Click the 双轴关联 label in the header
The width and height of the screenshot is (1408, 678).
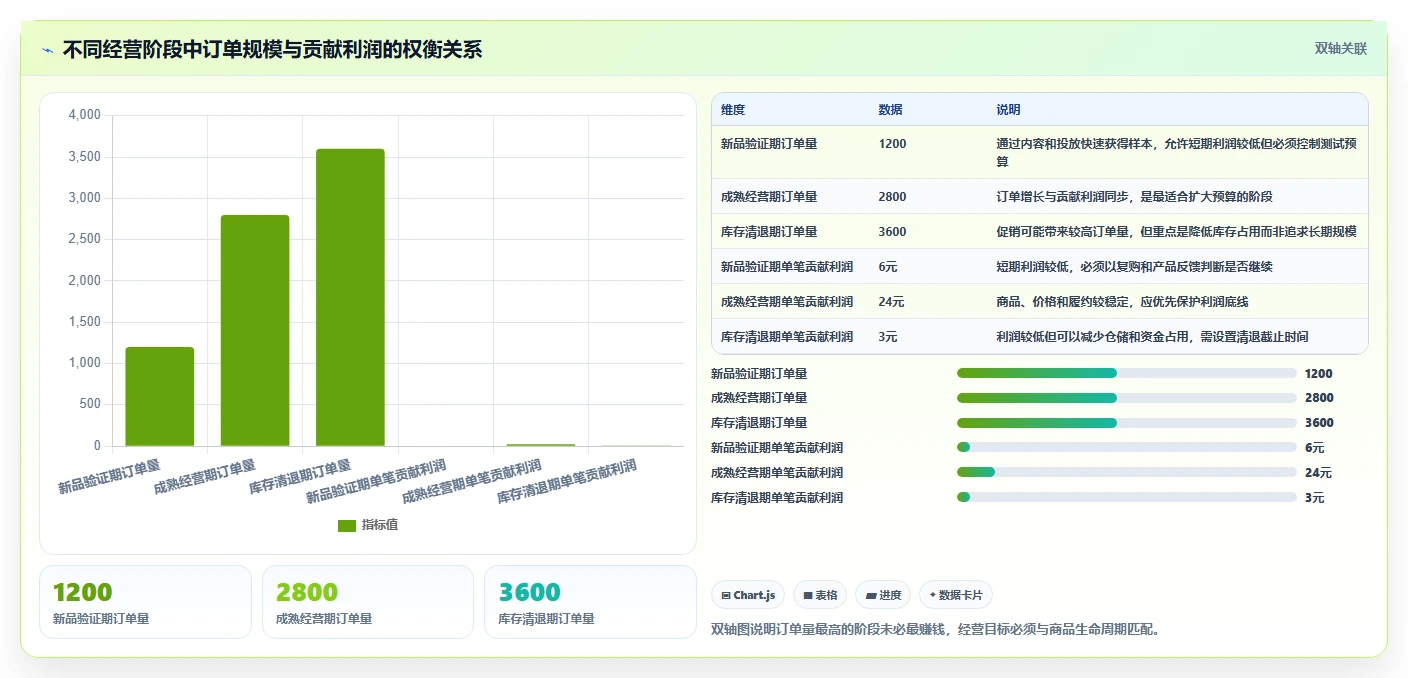coord(1340,48)
